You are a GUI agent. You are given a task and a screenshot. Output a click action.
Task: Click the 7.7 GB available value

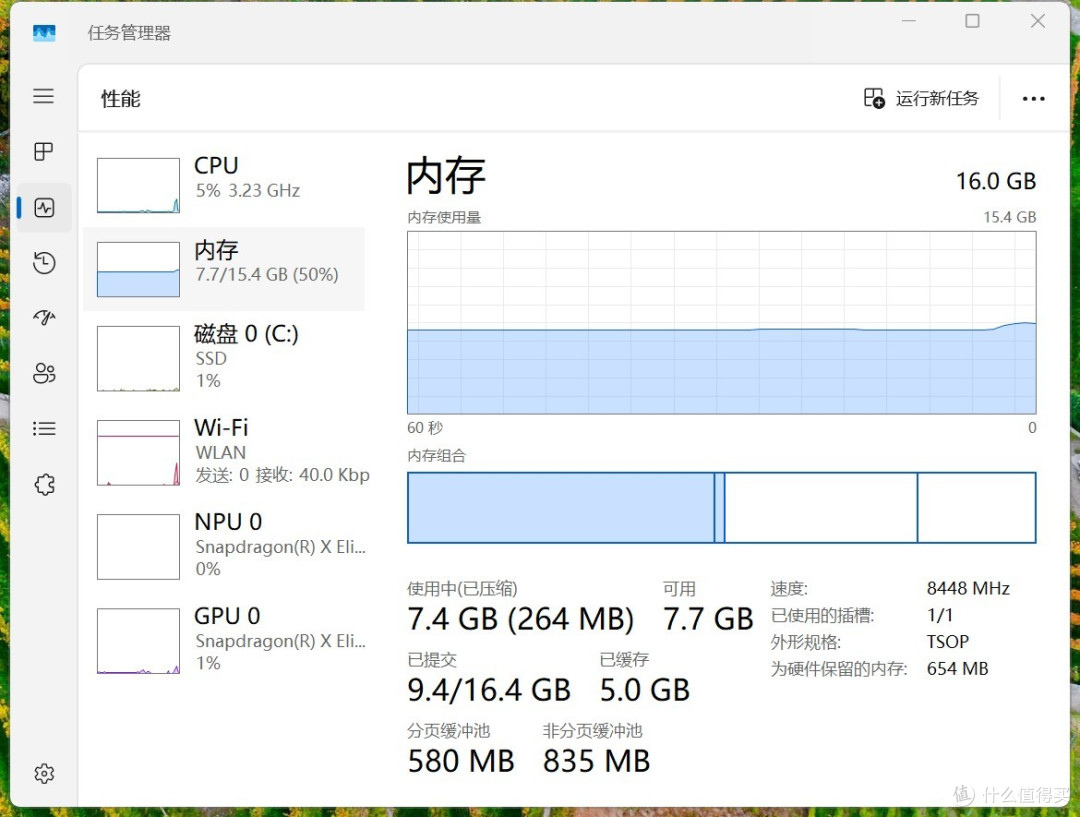click(708, 619)
